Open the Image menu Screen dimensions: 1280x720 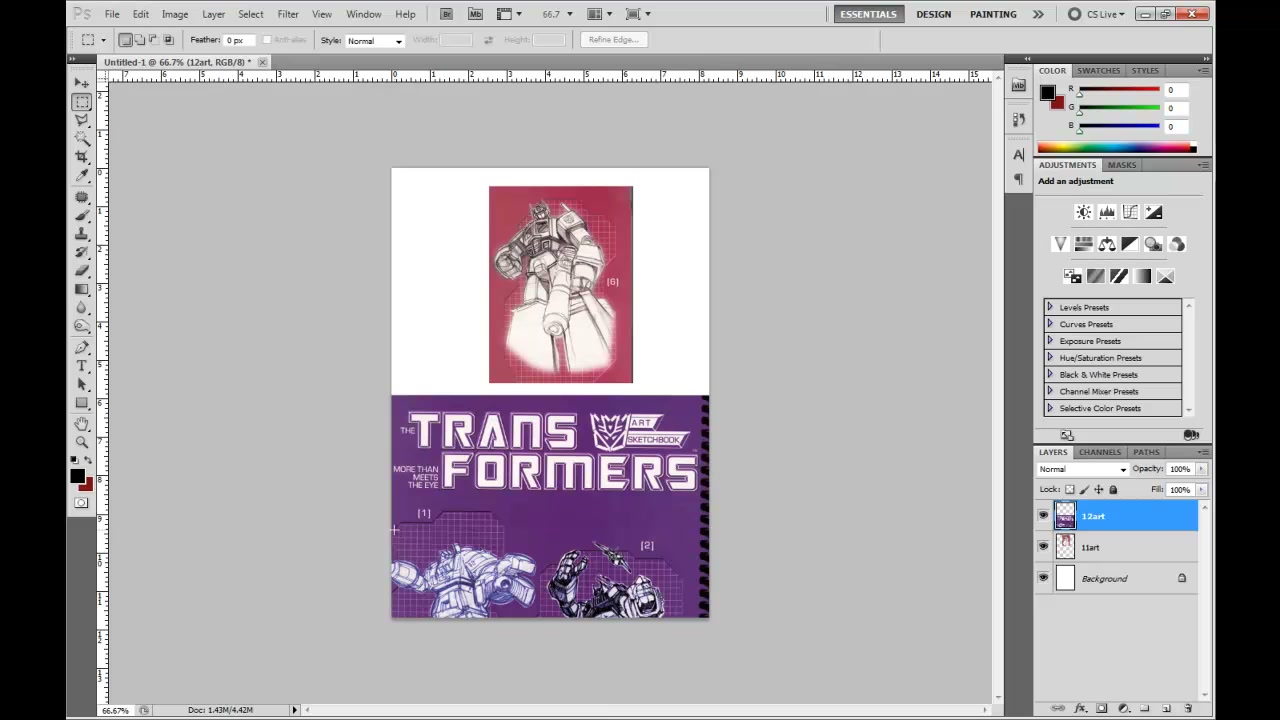tap(175, 14)
